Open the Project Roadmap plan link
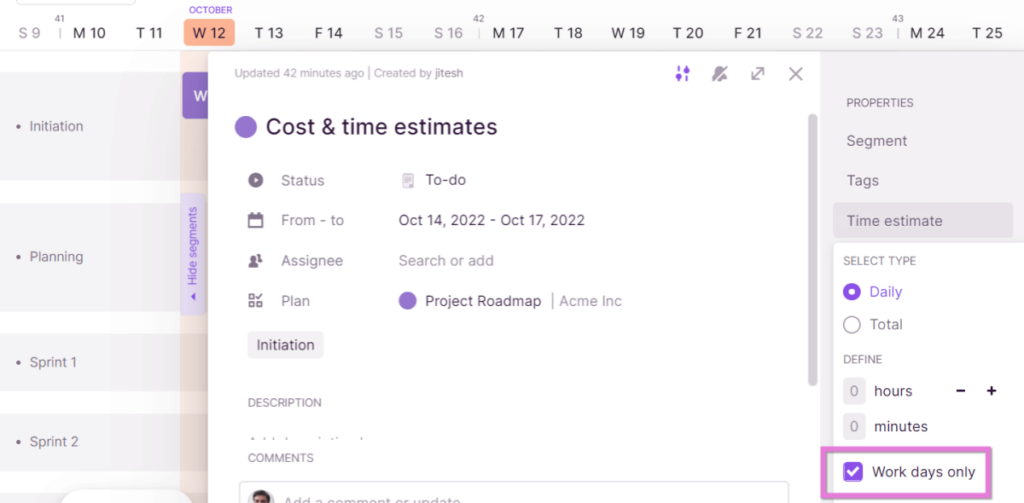The height and width of the screenshot is (503, 1024). 483,301
